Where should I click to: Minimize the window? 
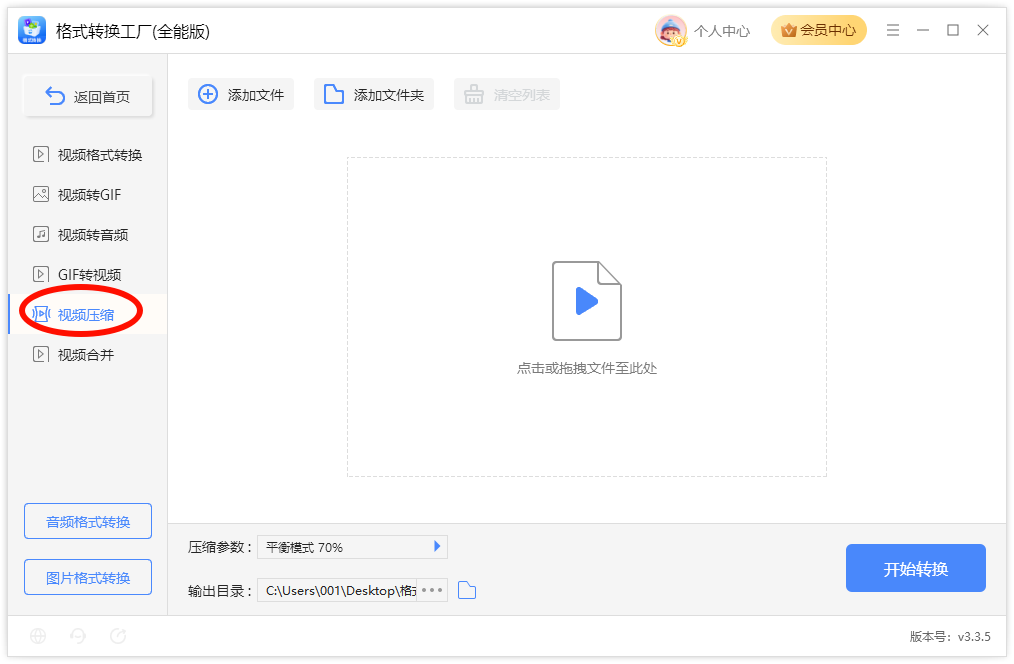tap(923, 30)
